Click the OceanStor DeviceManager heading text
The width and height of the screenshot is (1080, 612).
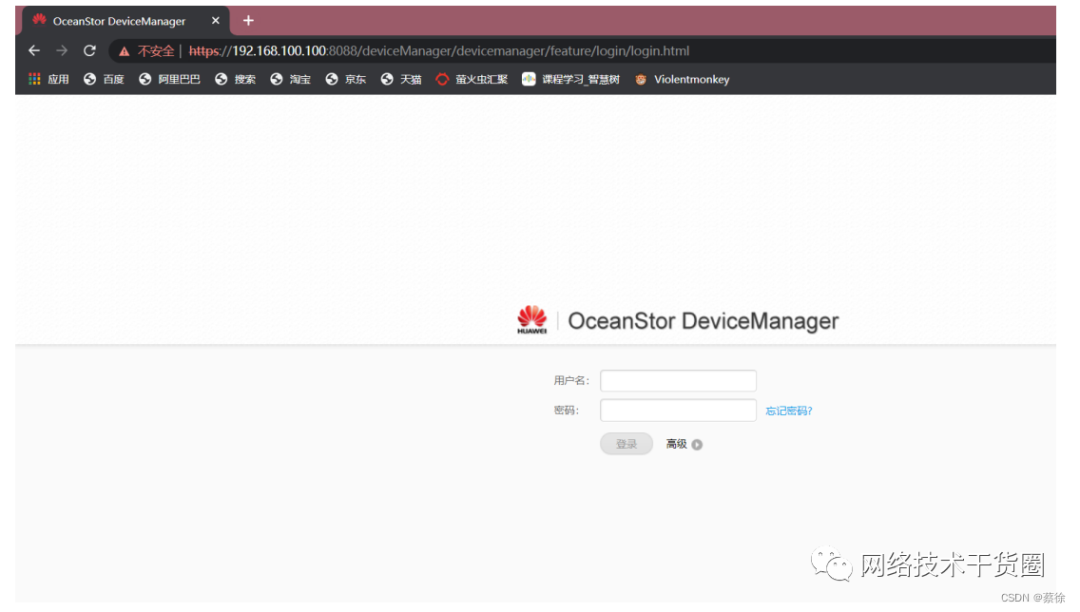[x=703, y=321]
